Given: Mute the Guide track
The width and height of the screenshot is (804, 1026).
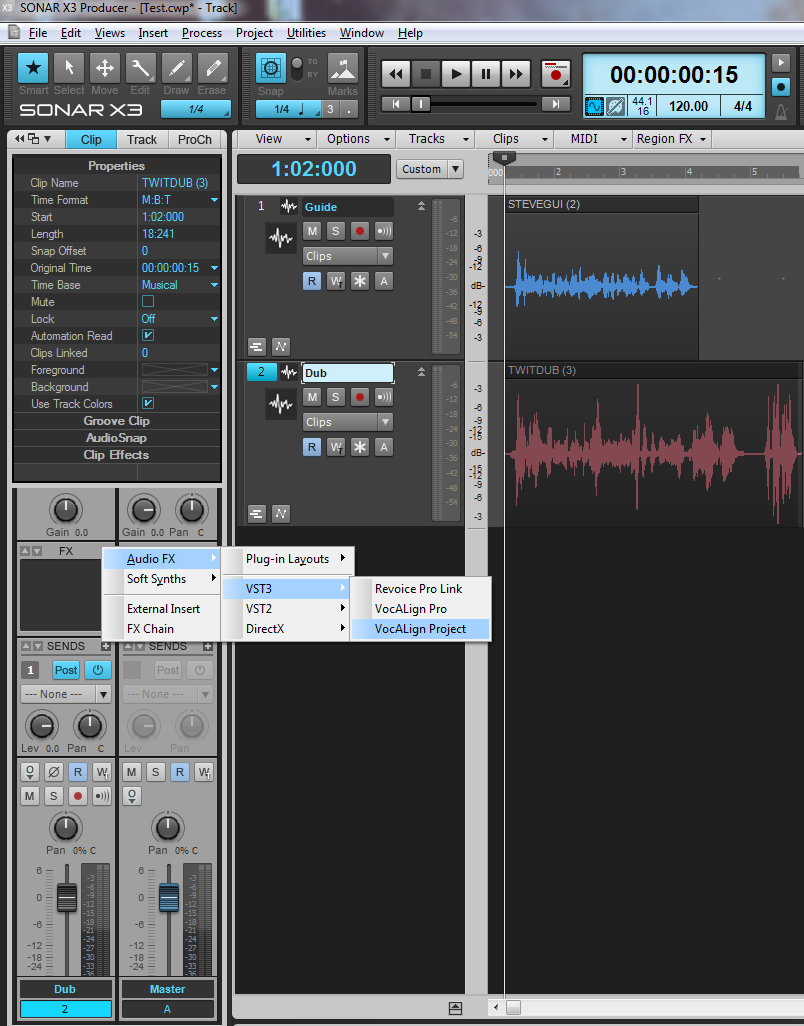Looking at the screenshot, I should point(312,231).
